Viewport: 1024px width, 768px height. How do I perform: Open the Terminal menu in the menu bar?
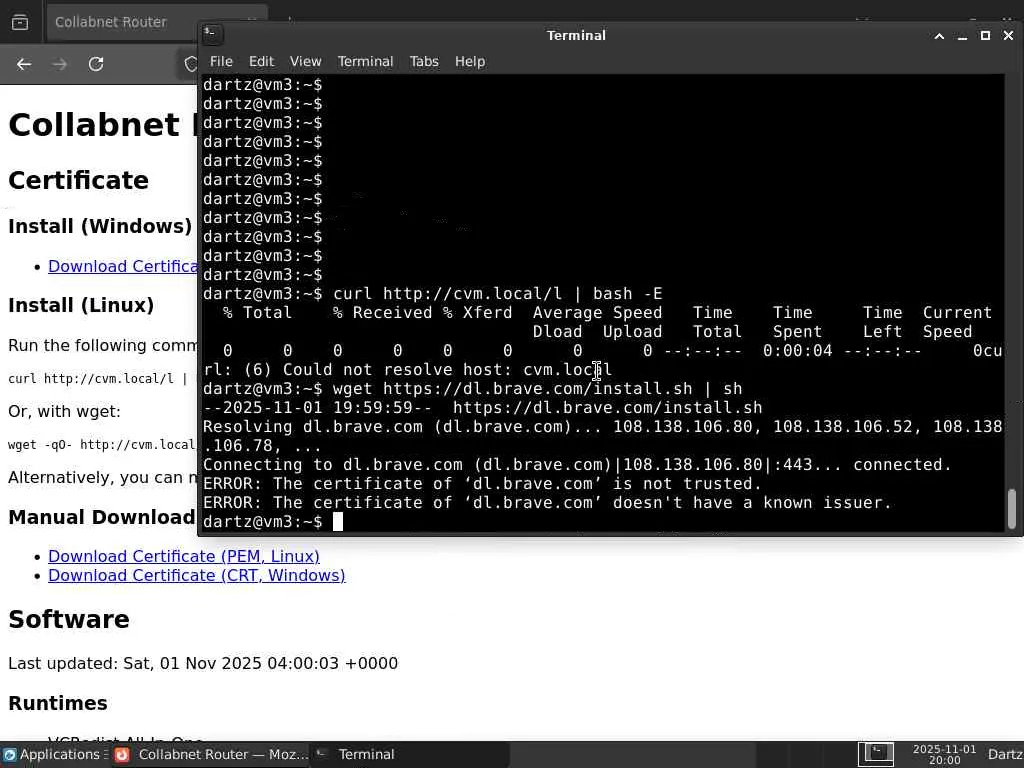coord(365,61)
